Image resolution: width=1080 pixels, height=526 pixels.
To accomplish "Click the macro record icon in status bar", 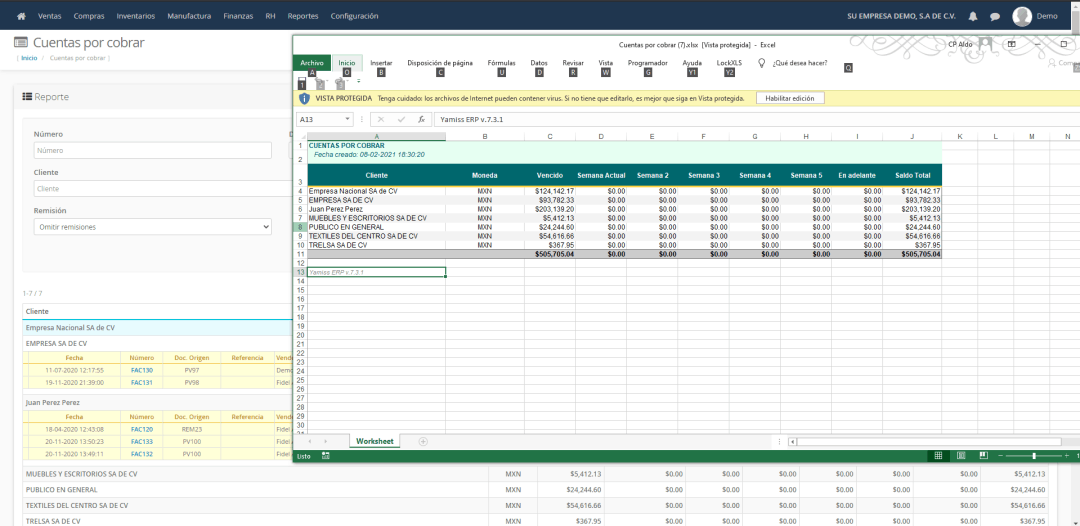I will (x=326, y=456).
